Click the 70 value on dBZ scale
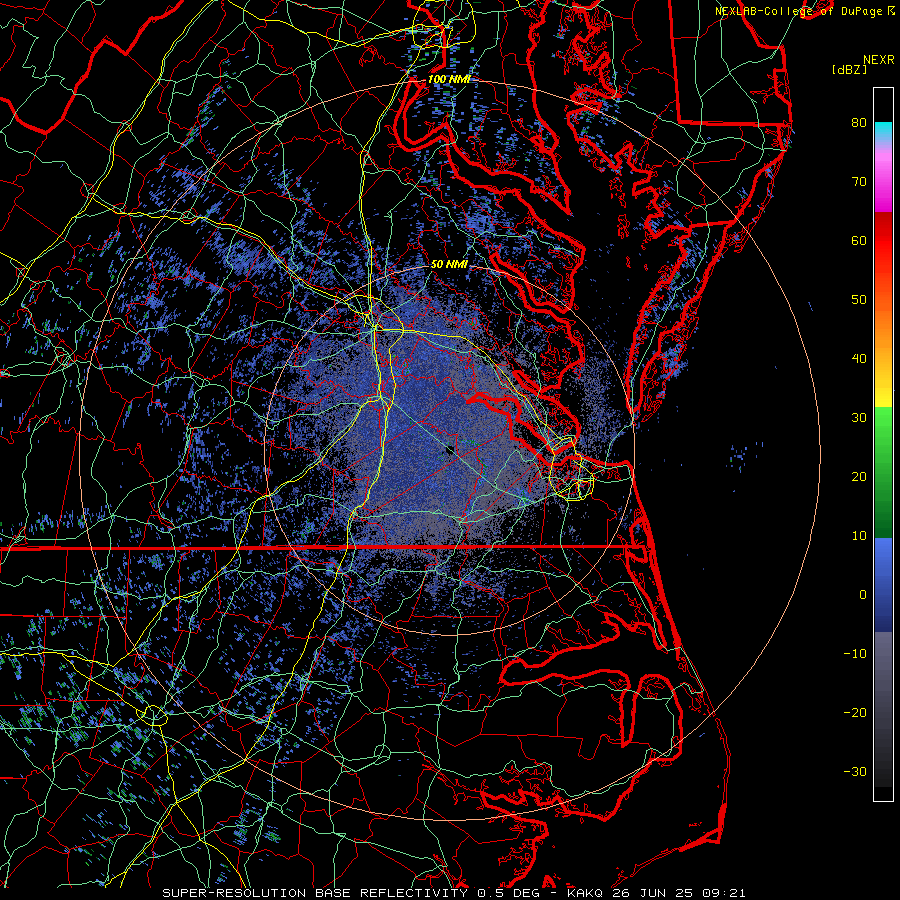 coord(859,182)
